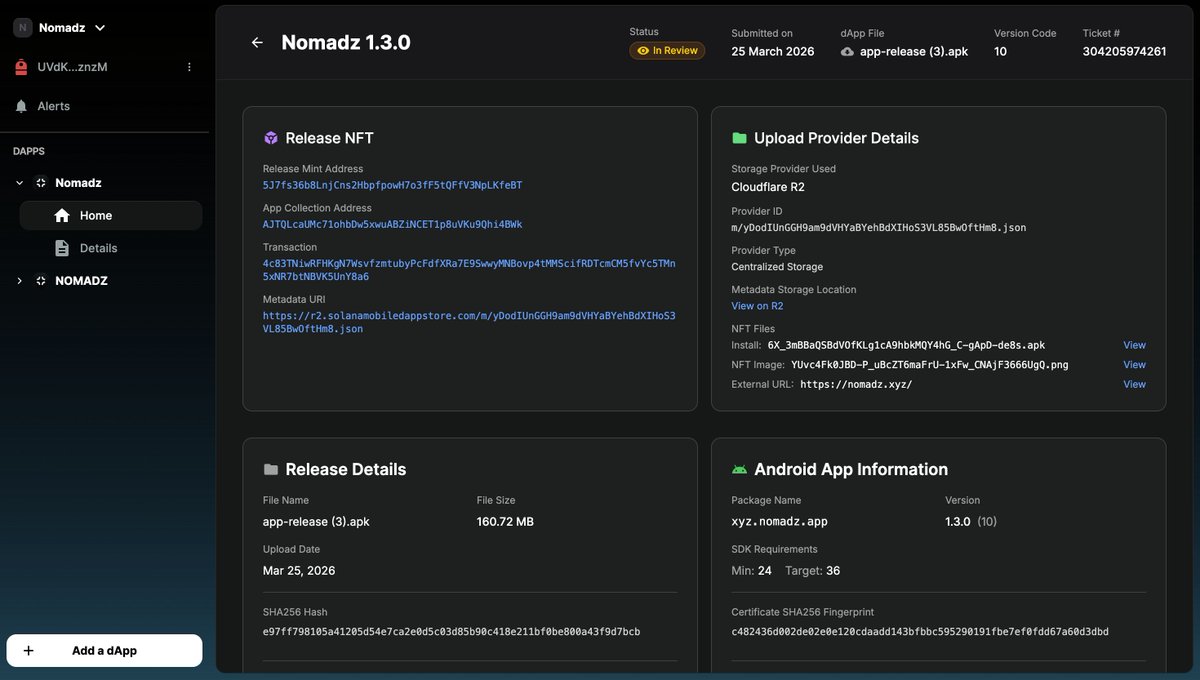Click the Alerts bell icon

coord(21,106)
